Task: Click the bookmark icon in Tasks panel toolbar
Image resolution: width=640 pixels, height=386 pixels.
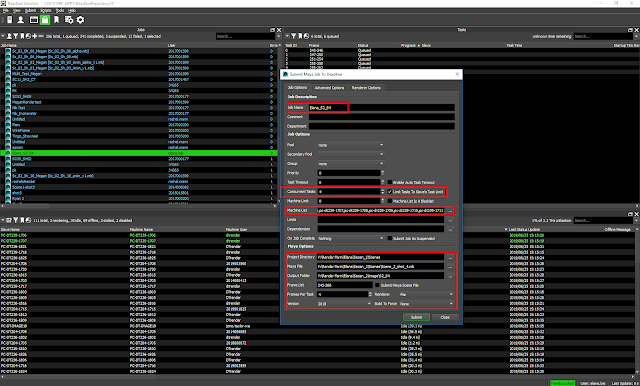Action: tap(300, 36)
